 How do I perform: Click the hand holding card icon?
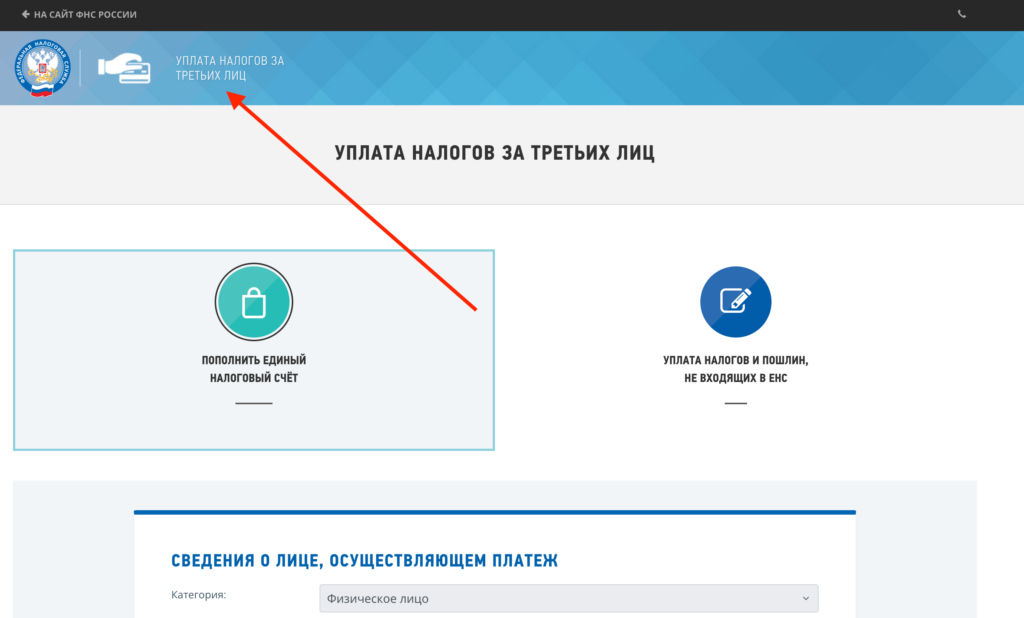coord(124,68)
